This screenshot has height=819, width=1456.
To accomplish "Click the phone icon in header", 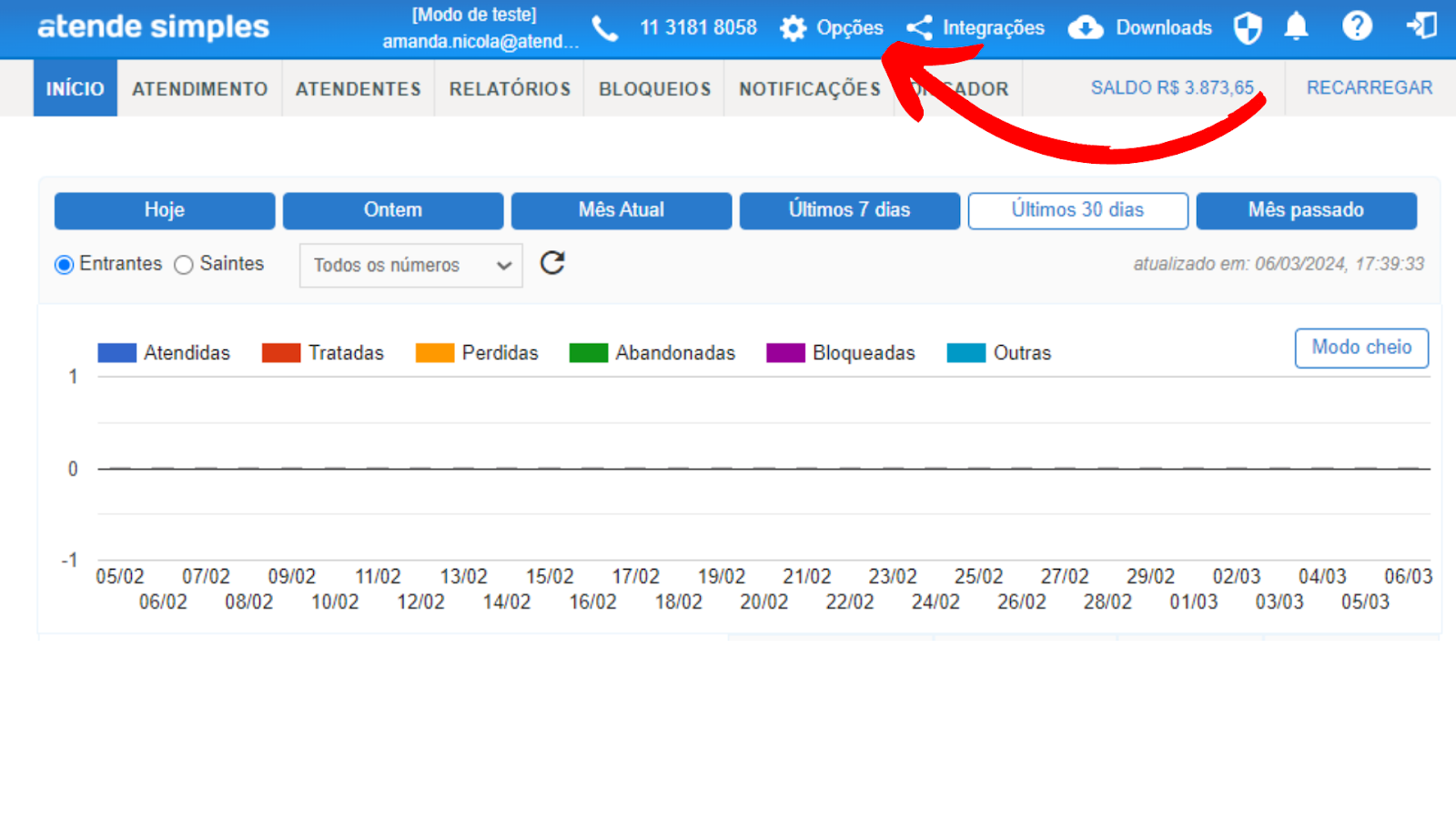I will [x=605, y=29].
